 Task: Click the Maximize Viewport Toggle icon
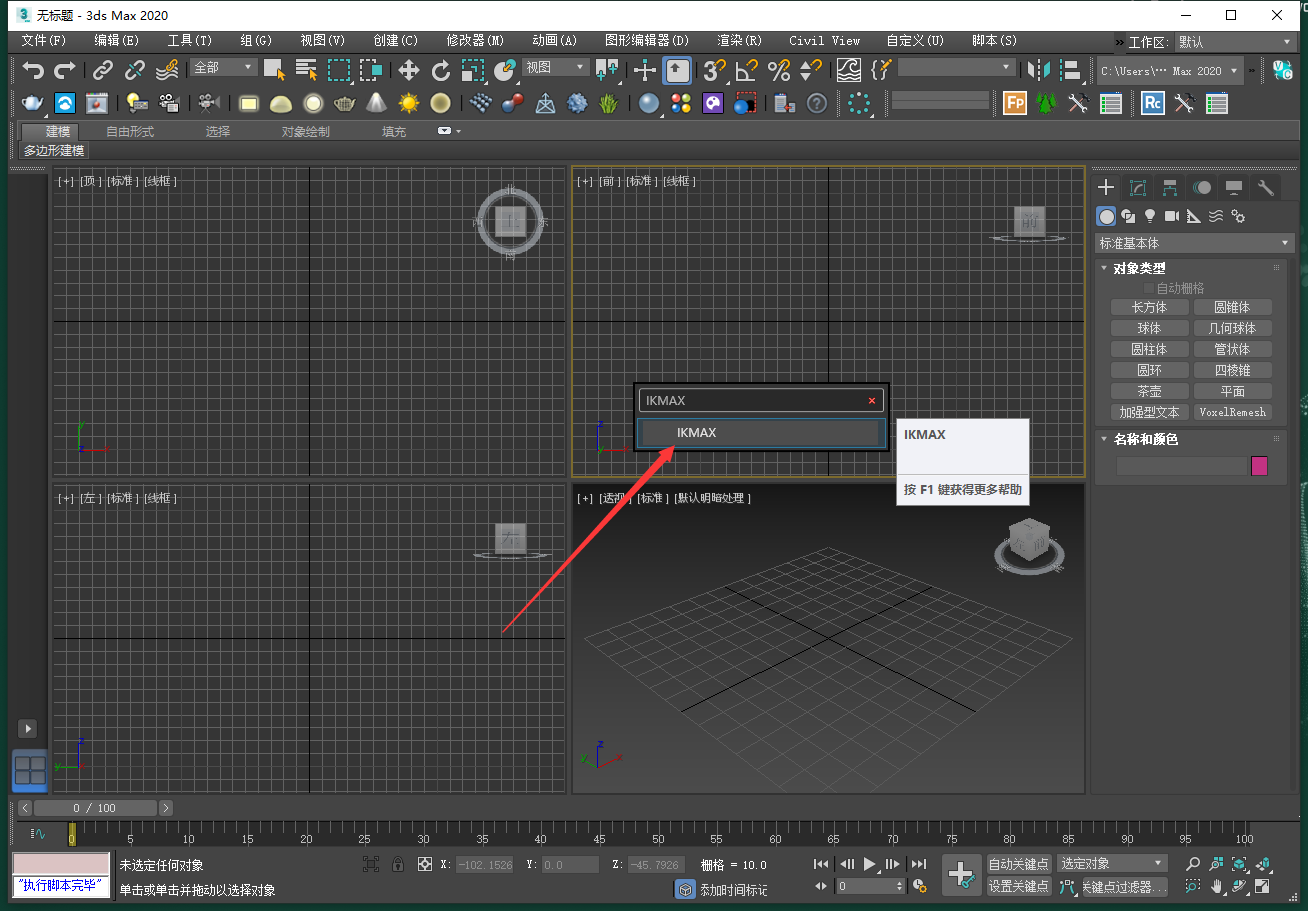pyautogui.click(x=1263, y=886)
